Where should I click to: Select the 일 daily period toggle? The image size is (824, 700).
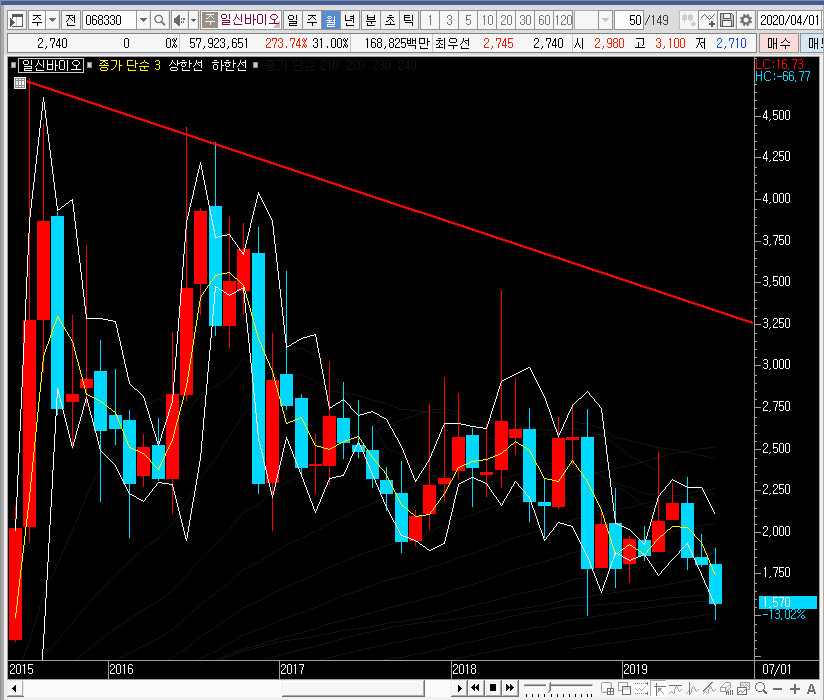[x=292, y=20]
